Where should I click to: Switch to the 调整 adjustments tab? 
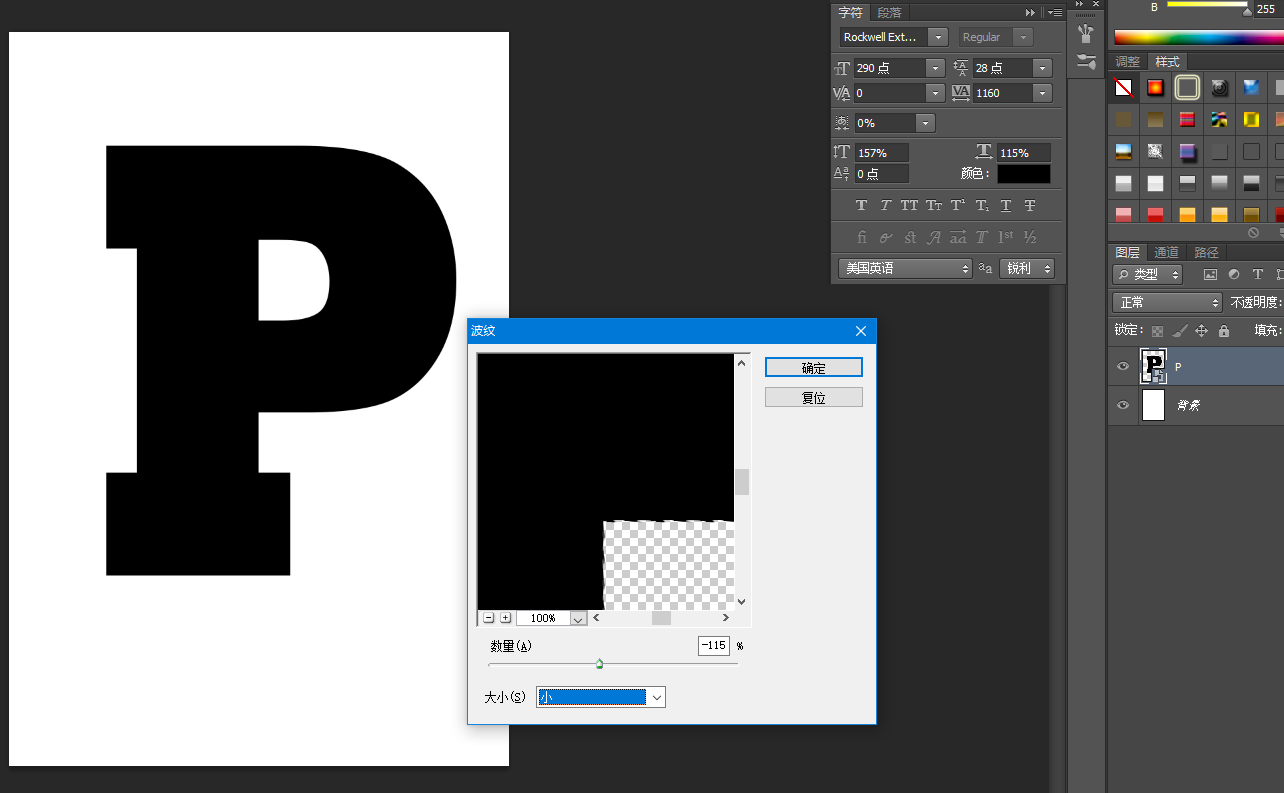(1127, 62)
